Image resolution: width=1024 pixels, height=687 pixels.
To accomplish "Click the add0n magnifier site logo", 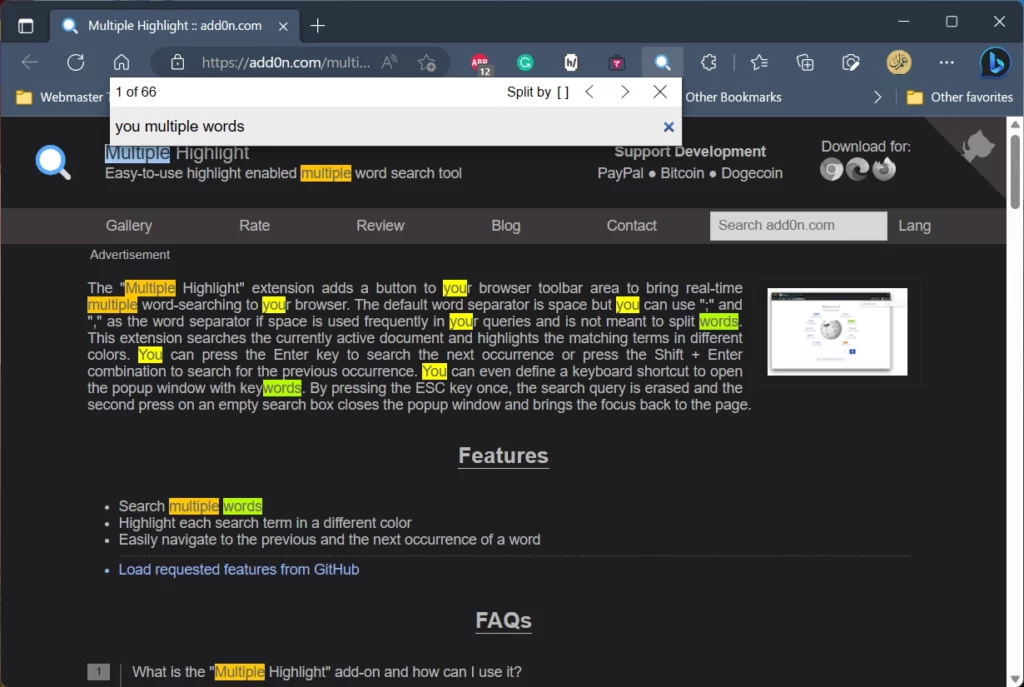I will pyautogui.click(x=53, y=163).
